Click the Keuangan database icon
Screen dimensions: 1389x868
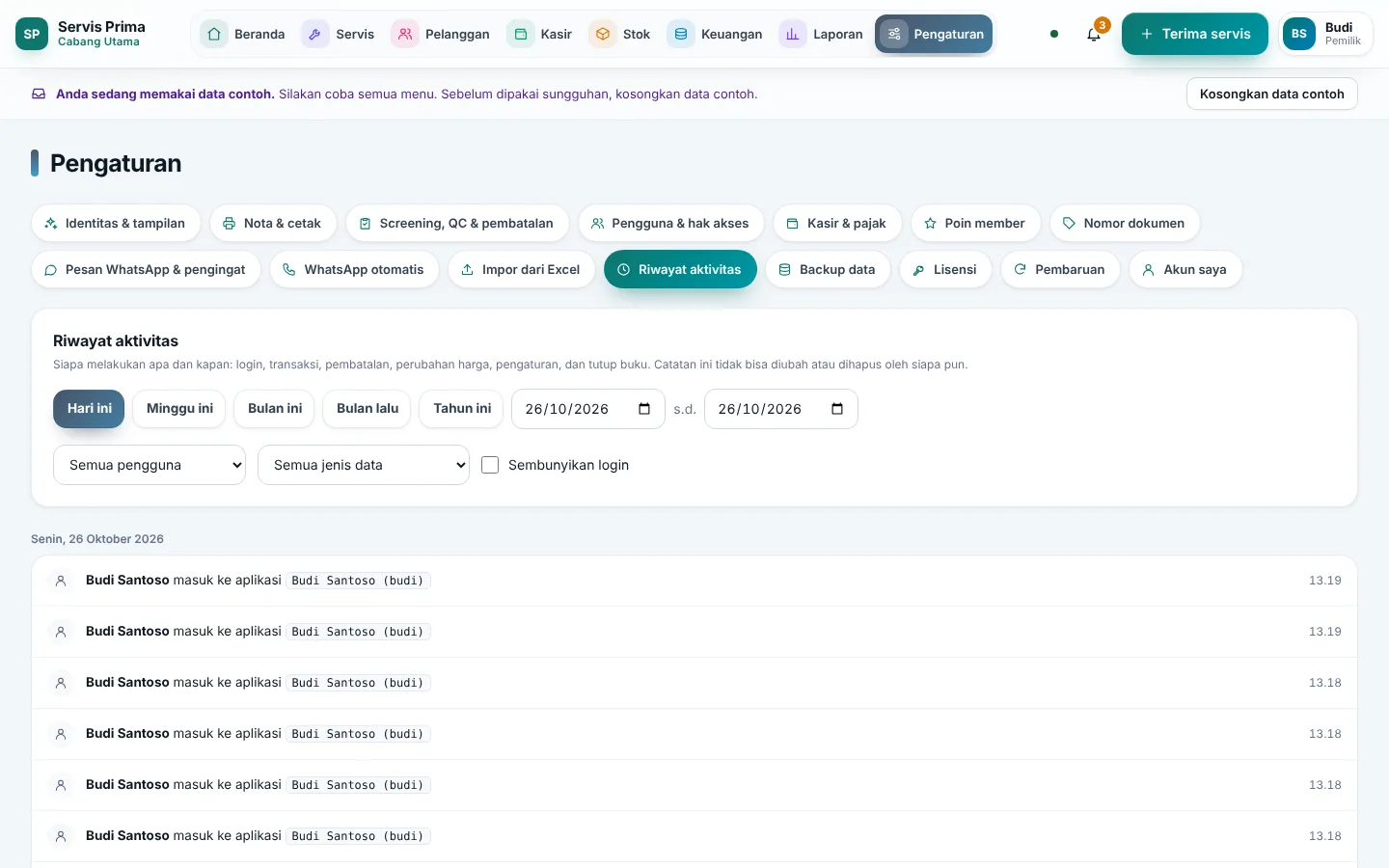tap(681, 34)
